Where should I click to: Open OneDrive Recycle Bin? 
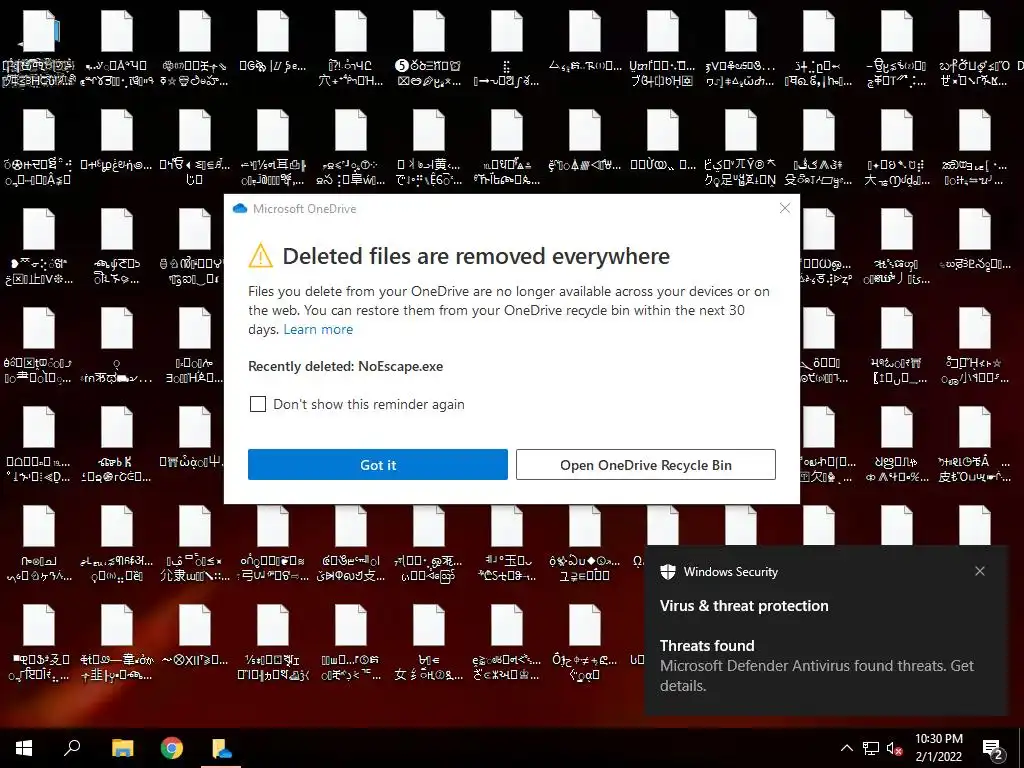tap(645, 464)
